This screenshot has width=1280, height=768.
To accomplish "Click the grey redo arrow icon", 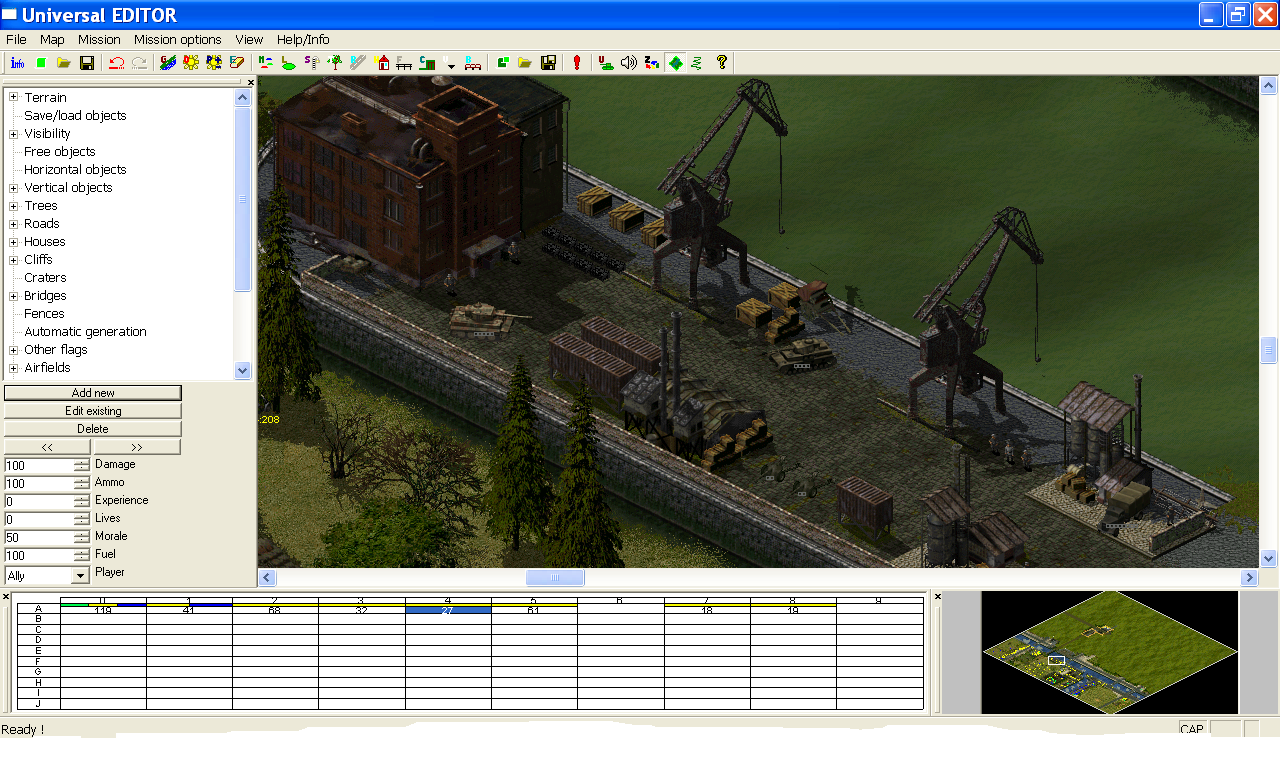I will coord(140,63).
